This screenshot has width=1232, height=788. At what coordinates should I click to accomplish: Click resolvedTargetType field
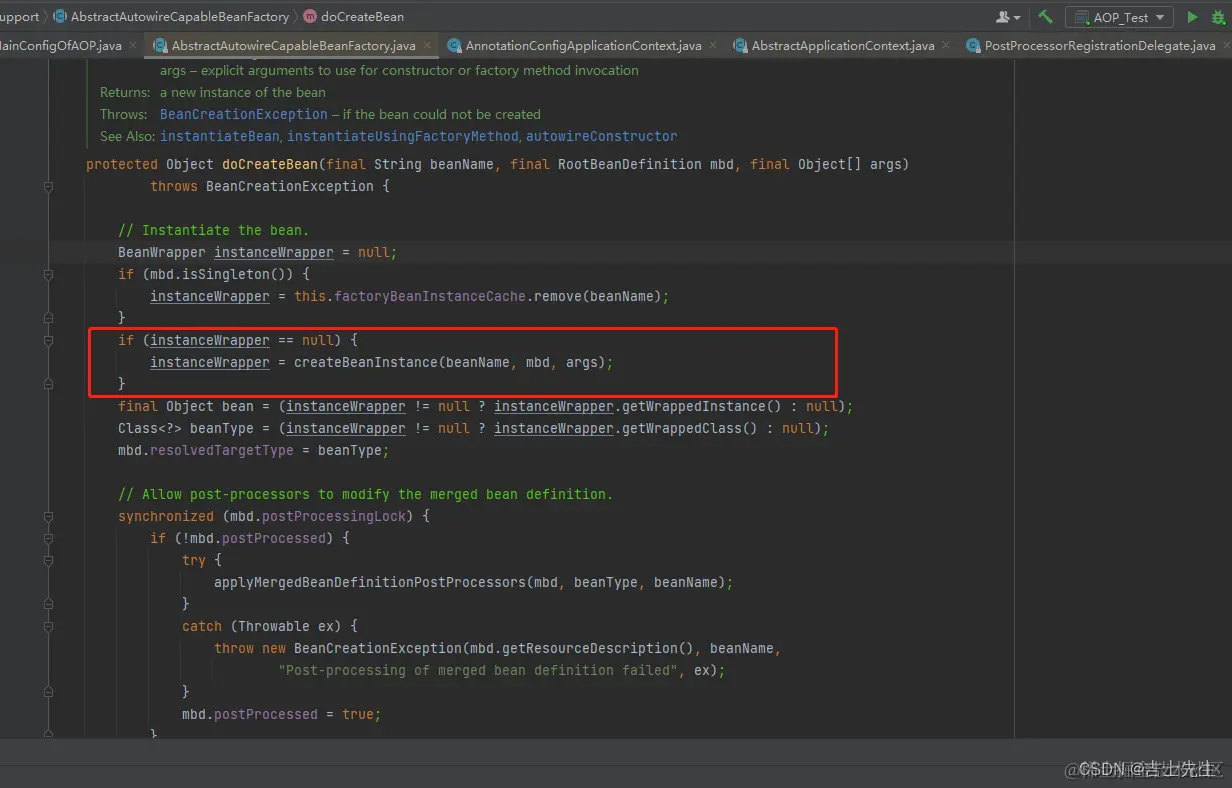222,450
